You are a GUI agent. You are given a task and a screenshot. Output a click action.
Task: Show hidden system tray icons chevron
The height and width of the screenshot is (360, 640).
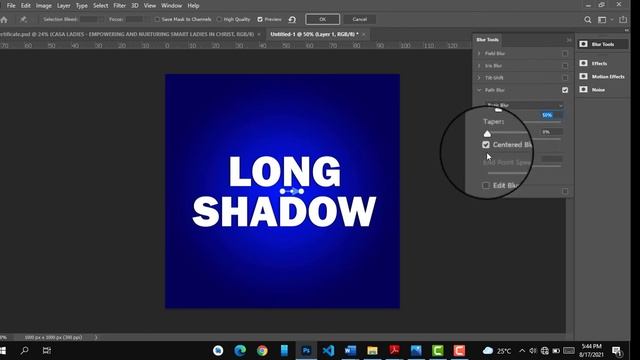coord(522,350)
